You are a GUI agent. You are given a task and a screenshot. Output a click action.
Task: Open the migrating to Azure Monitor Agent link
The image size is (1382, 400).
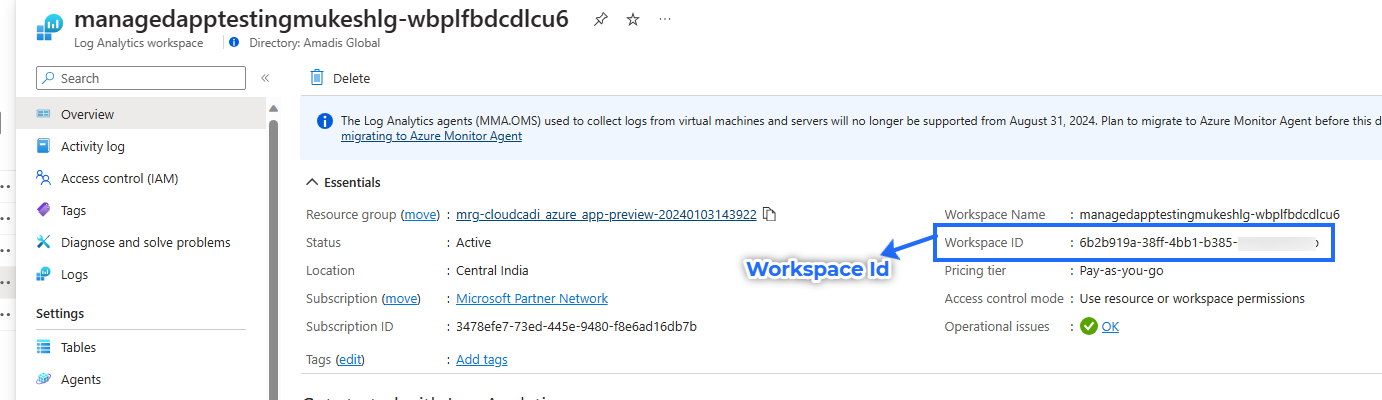click(431, 136)
